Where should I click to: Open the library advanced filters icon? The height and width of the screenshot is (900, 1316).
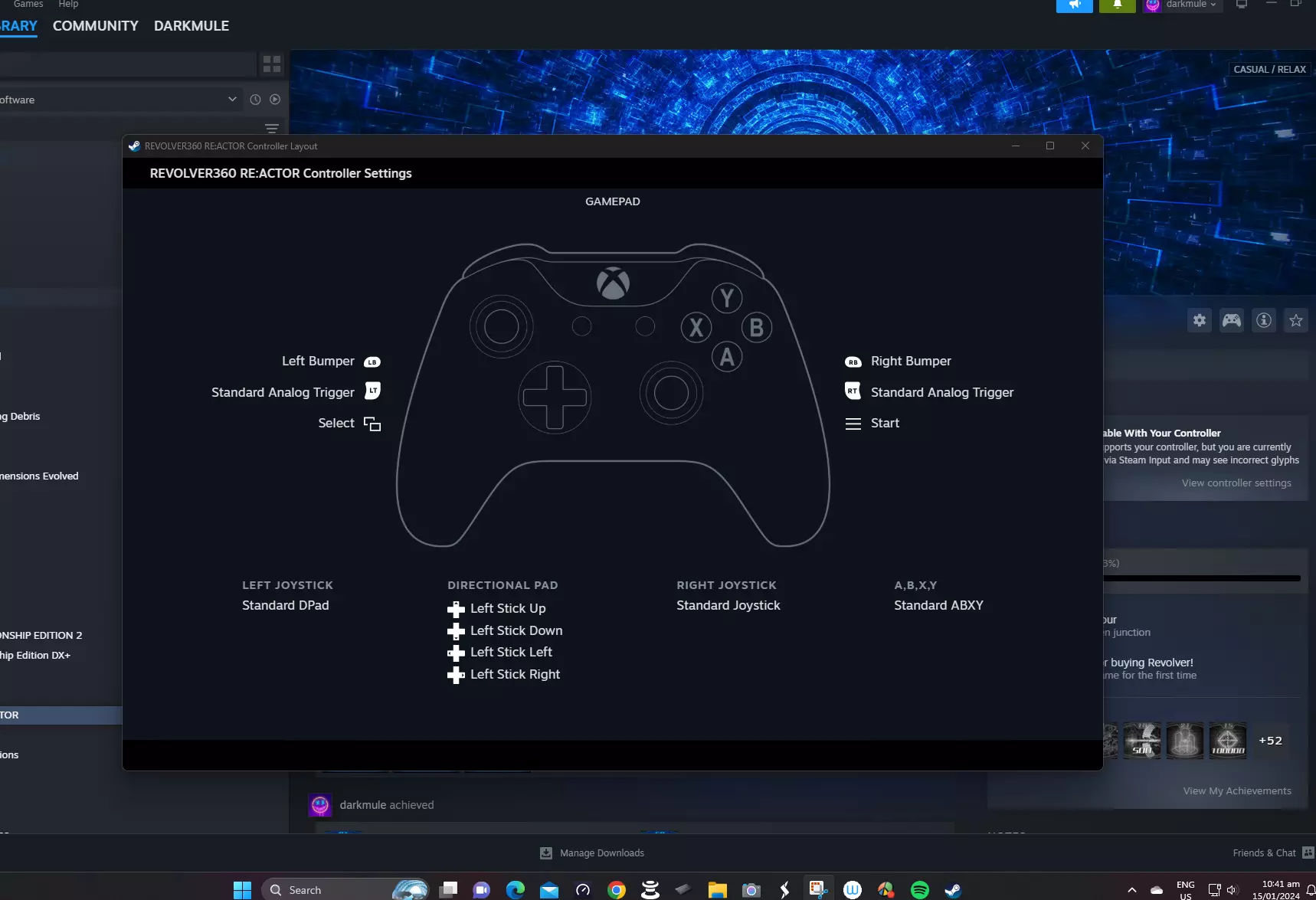272,128
